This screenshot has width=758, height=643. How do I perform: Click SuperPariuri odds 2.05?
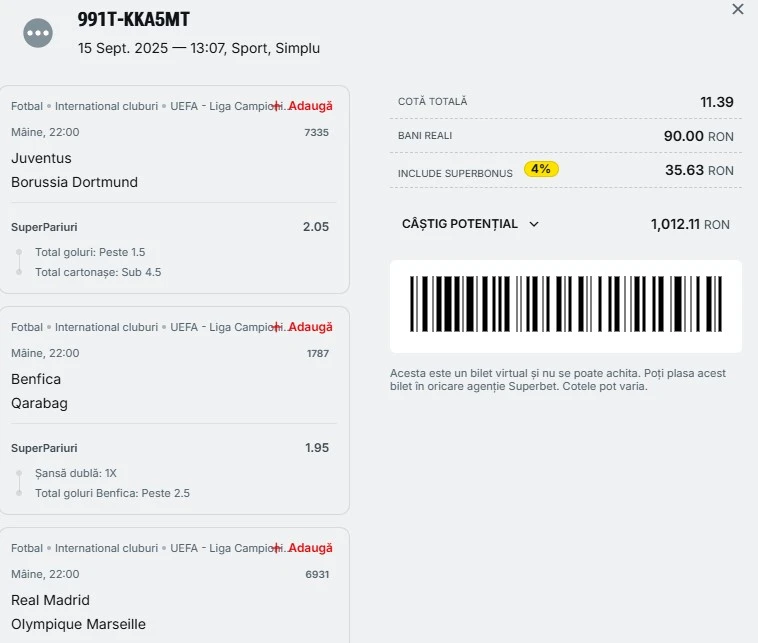316,227
